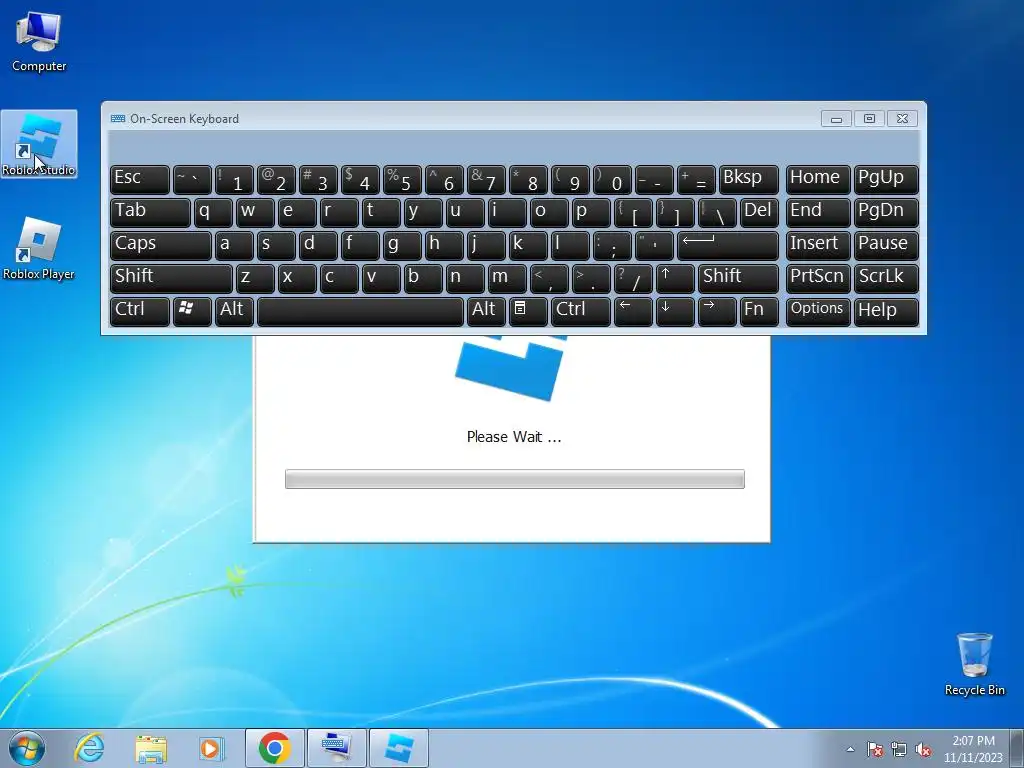Maximize the On-Screen Keyboard window
Viewport: 1024px width, 768px height.
(x=869, y=119)
